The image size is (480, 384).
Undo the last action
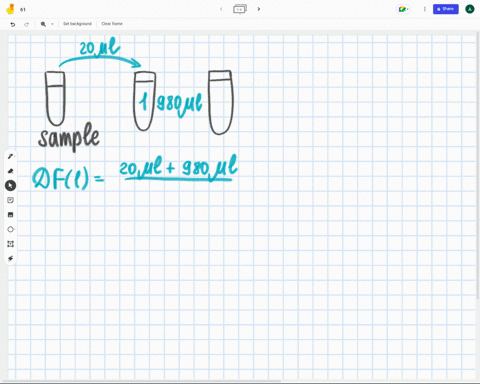click(13, 24)
